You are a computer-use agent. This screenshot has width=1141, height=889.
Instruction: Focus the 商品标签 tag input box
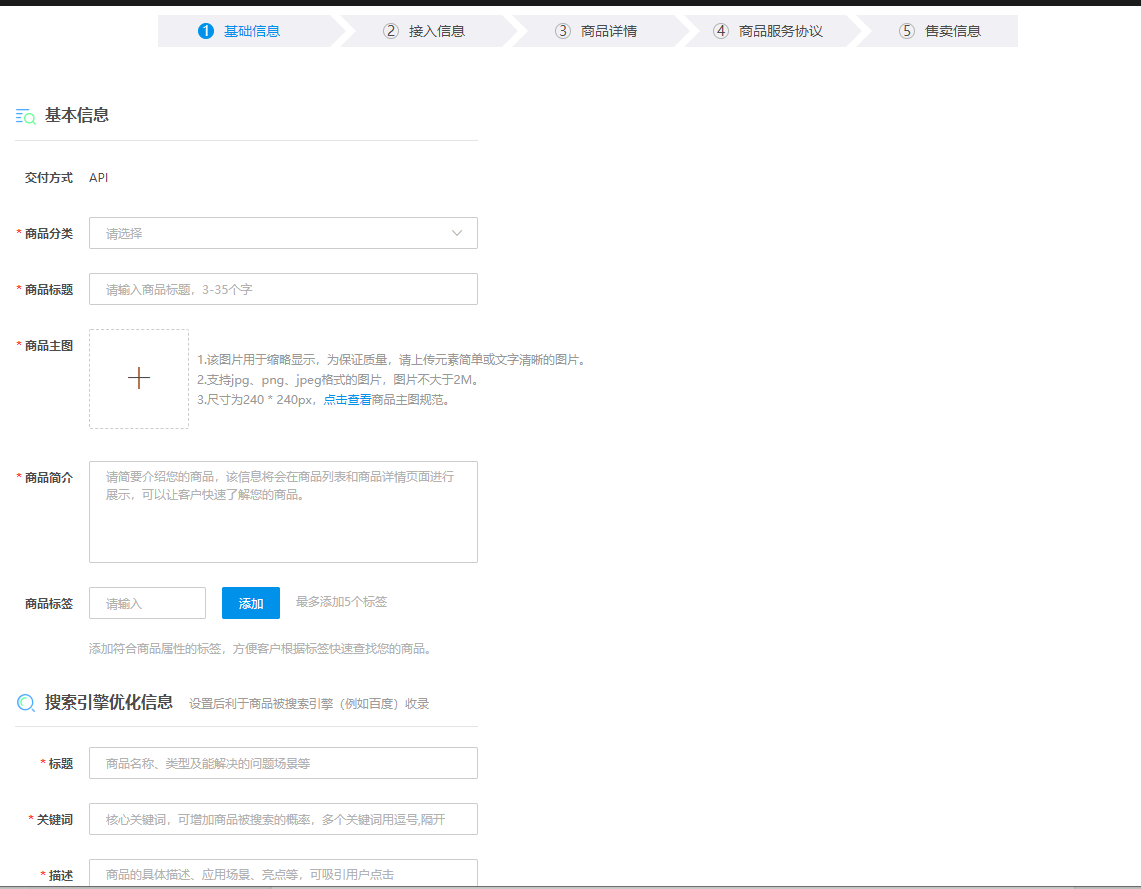(147, 603)
